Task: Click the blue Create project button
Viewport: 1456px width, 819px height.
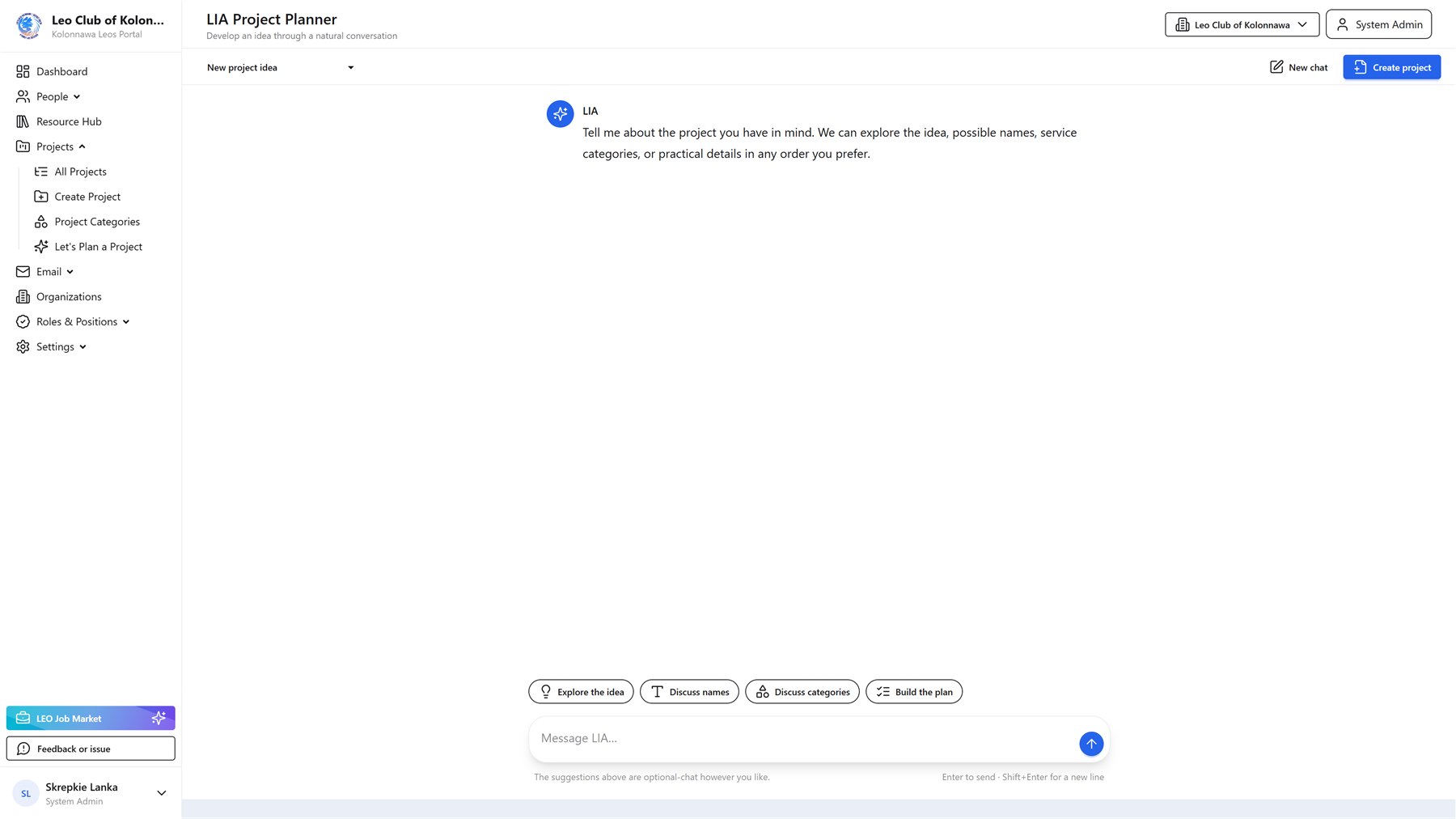Action: [x=1391, y=67]
